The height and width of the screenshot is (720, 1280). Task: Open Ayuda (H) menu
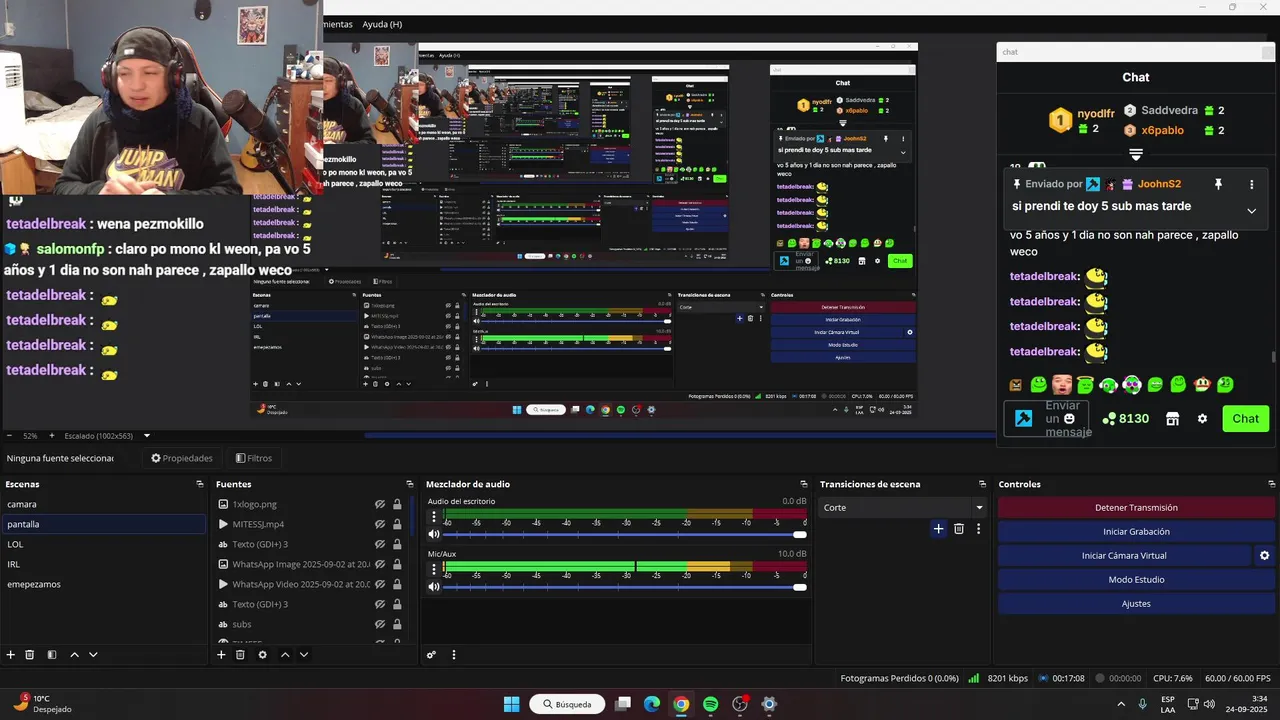coord(382,24)
